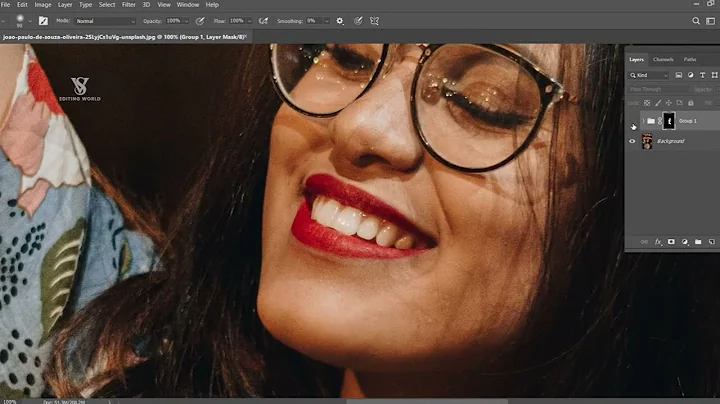The image size is (720, 404).
Task: Filter layers by adjustment layers icon
Action: 691,75
